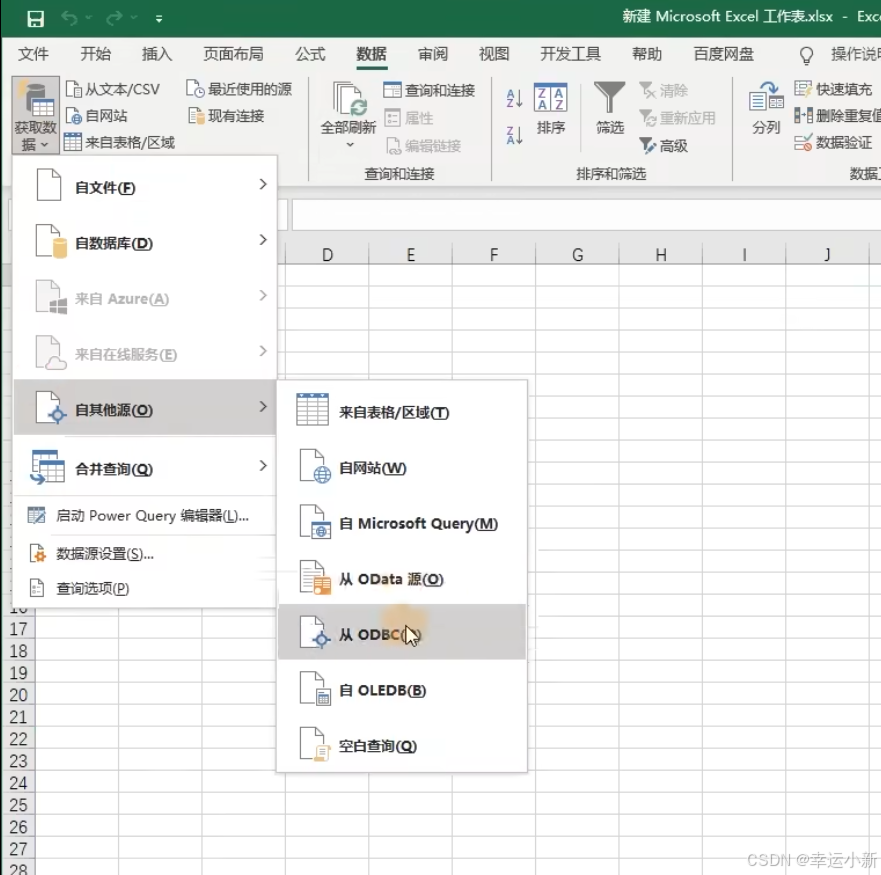Click 高级 advanced filter button
This screenshot has height=875, width=881.
tap(664, 146)
